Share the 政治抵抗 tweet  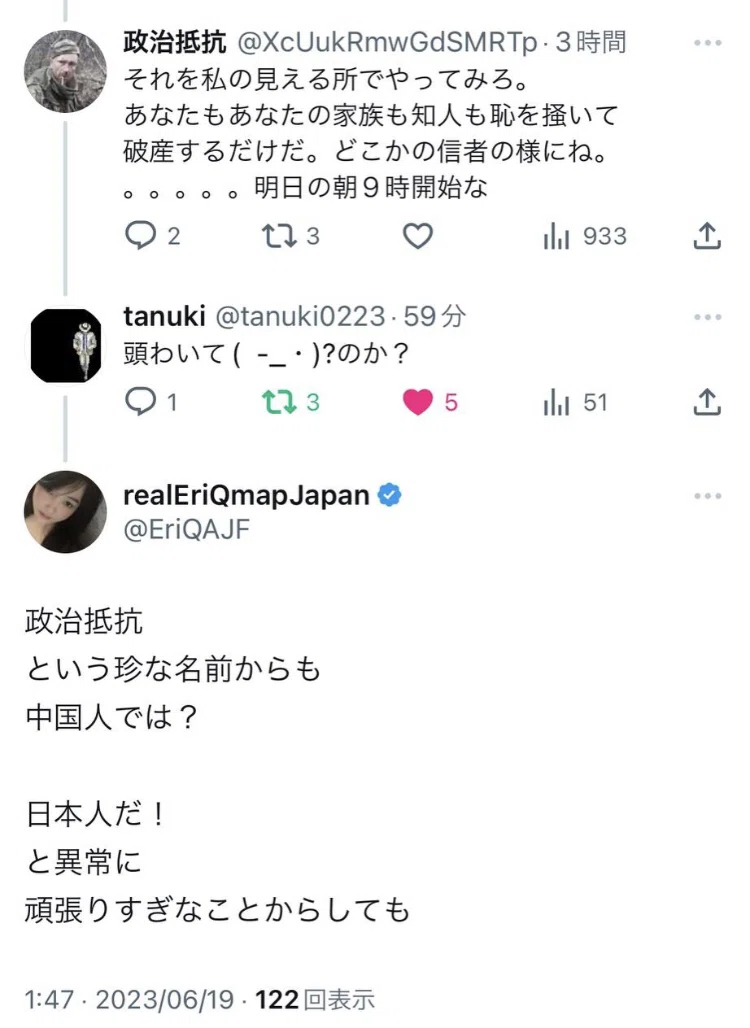click(707, 235)
